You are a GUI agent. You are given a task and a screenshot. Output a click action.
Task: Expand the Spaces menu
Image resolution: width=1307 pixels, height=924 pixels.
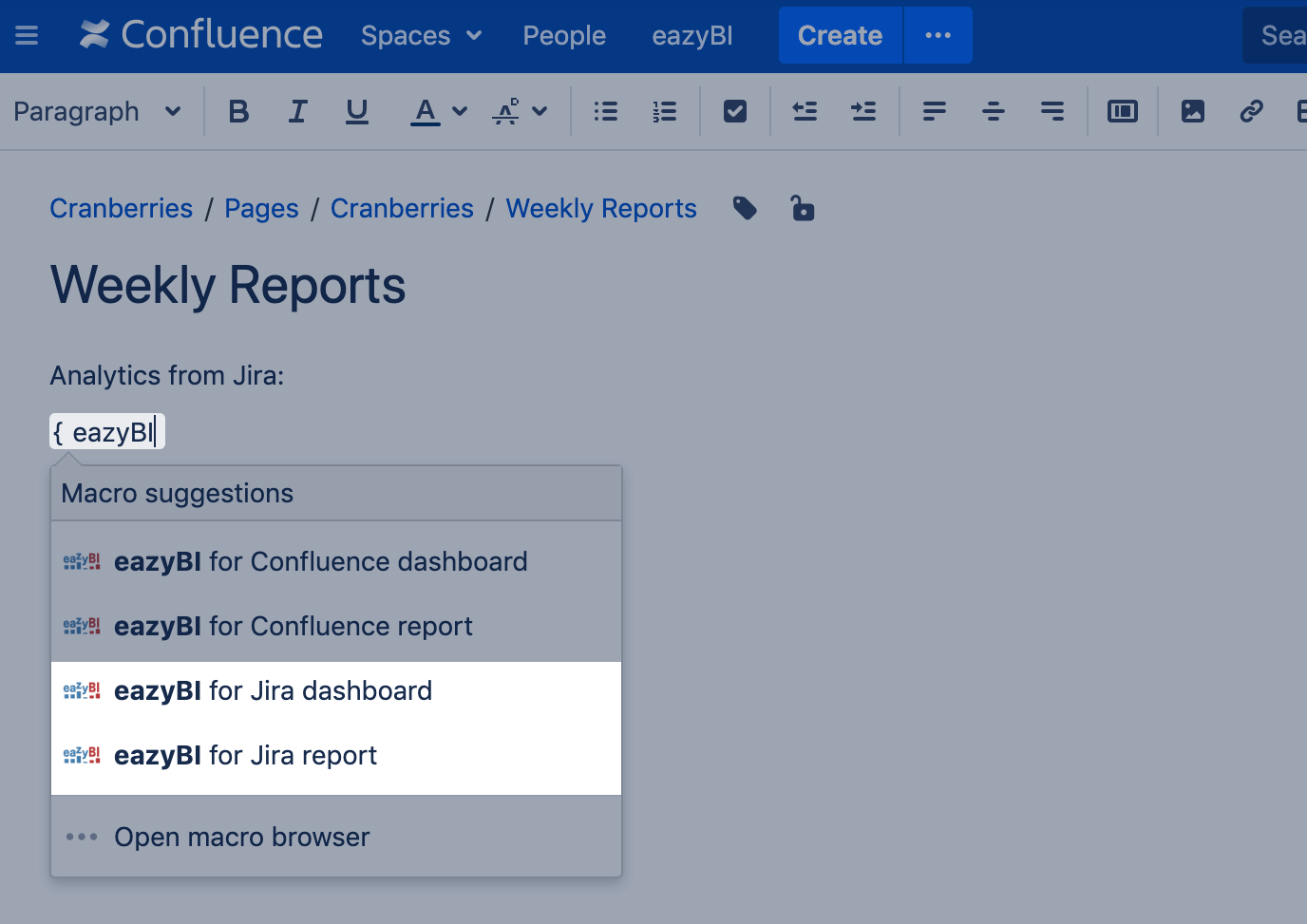pos(421,35)
